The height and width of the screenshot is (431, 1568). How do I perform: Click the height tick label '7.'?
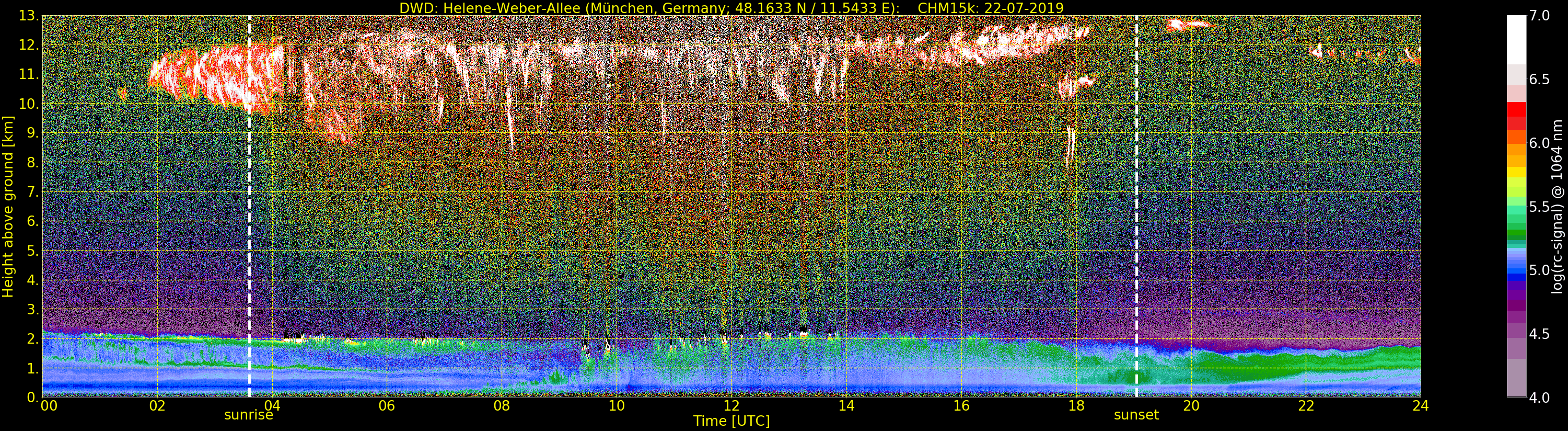[33, 192]
